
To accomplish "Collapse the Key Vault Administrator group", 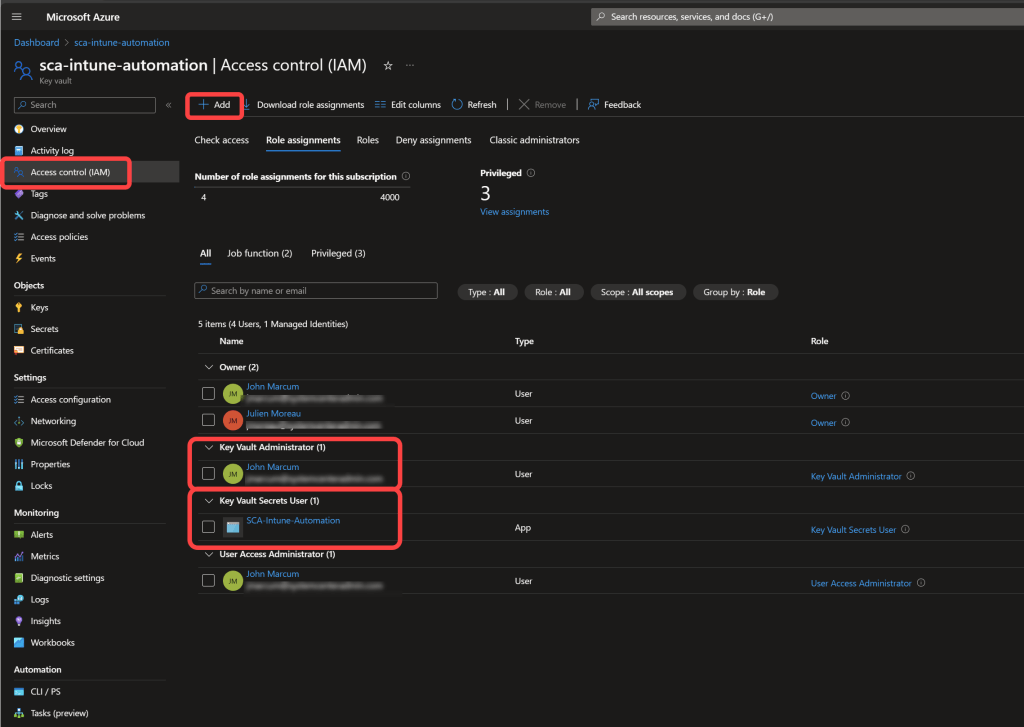I will click(209, 447).
